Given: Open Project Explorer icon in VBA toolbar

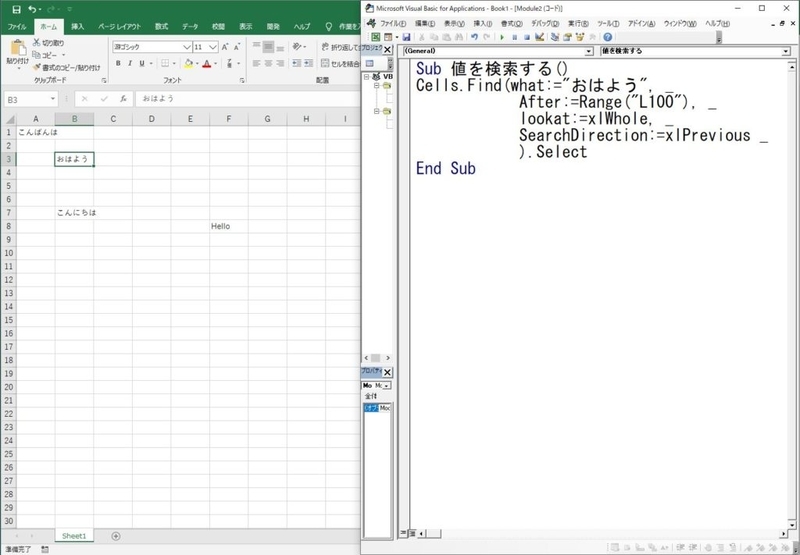Looking at the screenshot, I should coord(555,37).
